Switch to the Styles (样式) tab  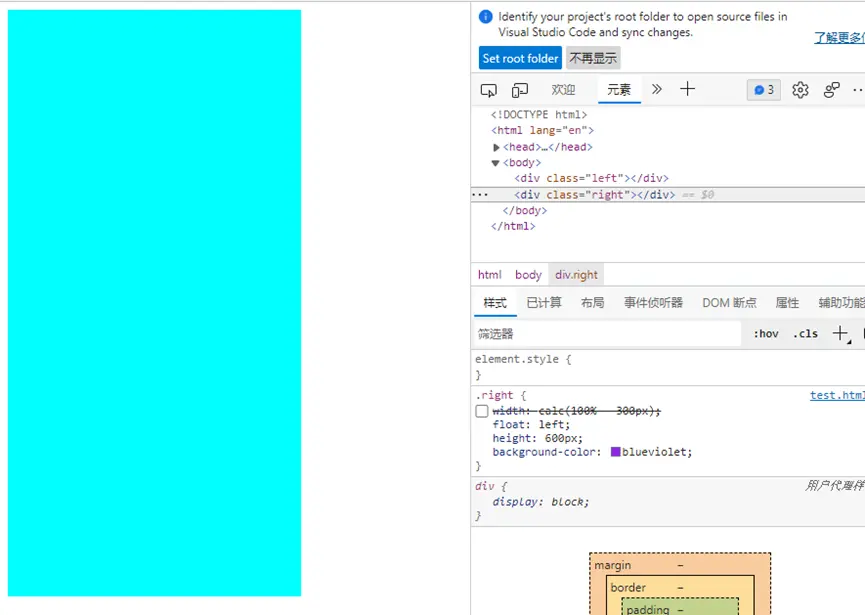pyautogui.click(x=495, y=303)
